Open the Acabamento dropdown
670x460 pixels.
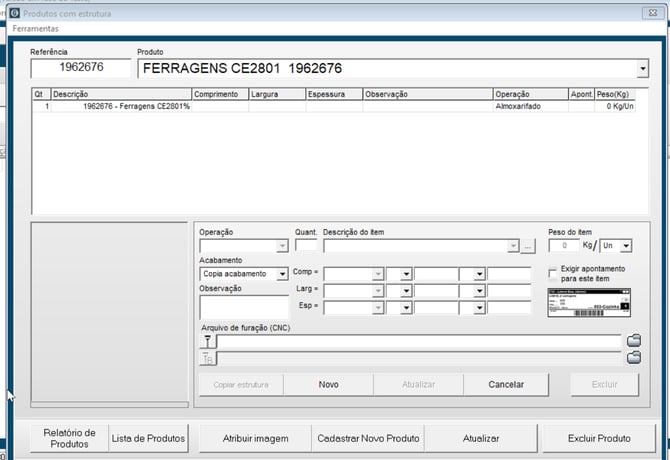(282, 273)
